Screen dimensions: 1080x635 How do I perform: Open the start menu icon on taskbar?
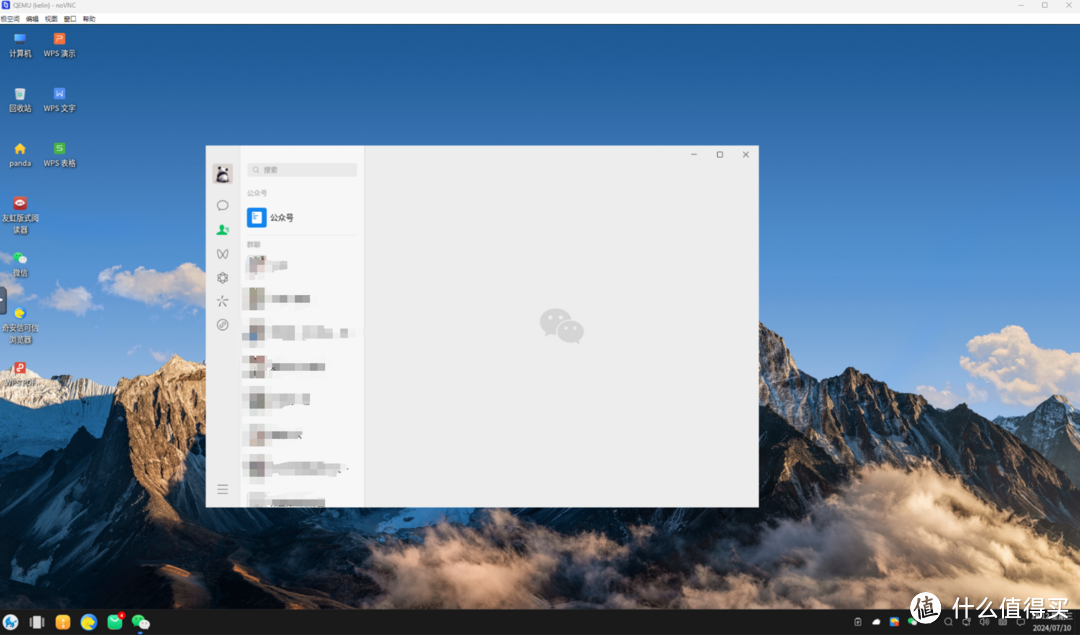tap(10, 623)
